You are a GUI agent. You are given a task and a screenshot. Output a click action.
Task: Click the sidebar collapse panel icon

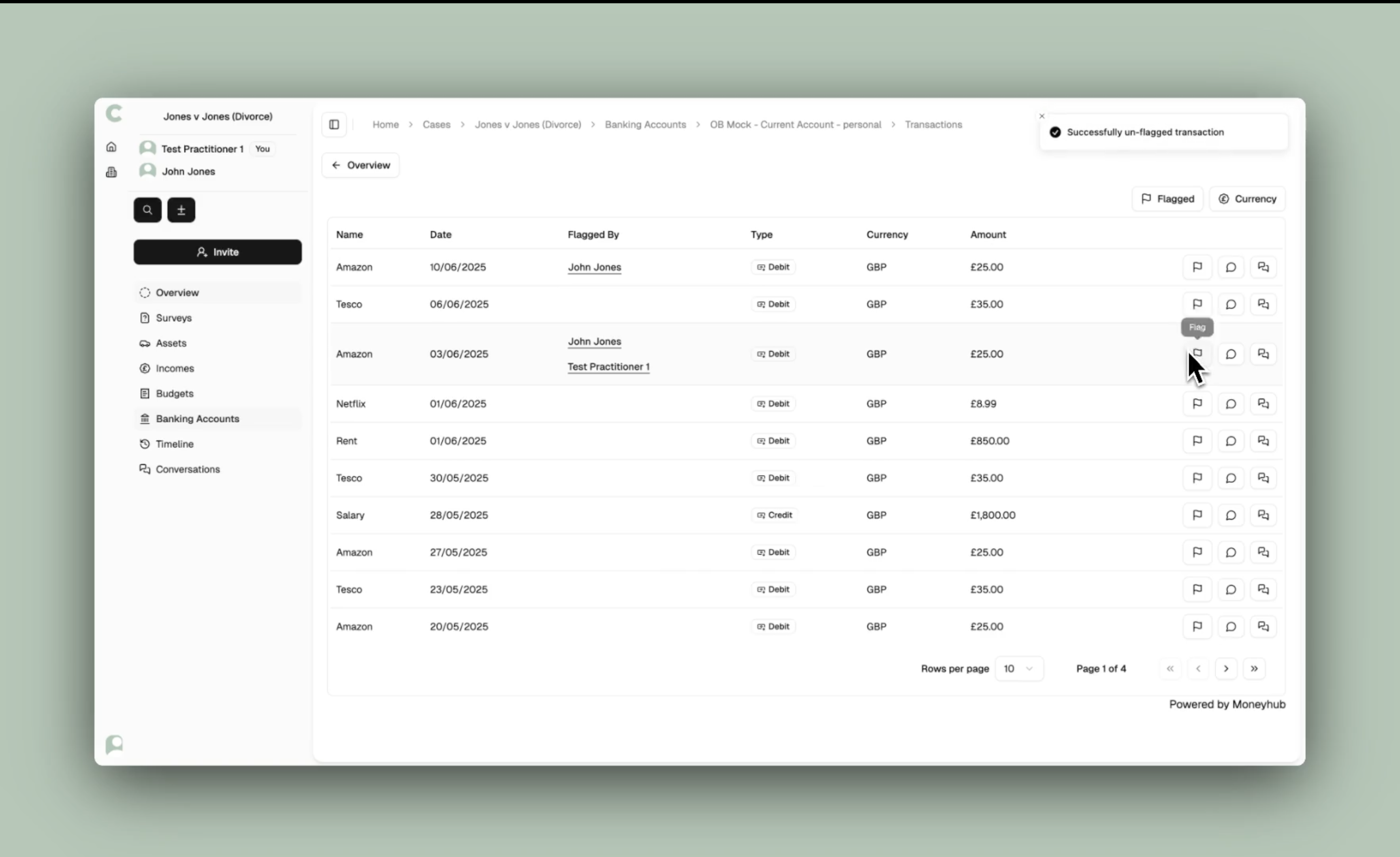point(334,124)
